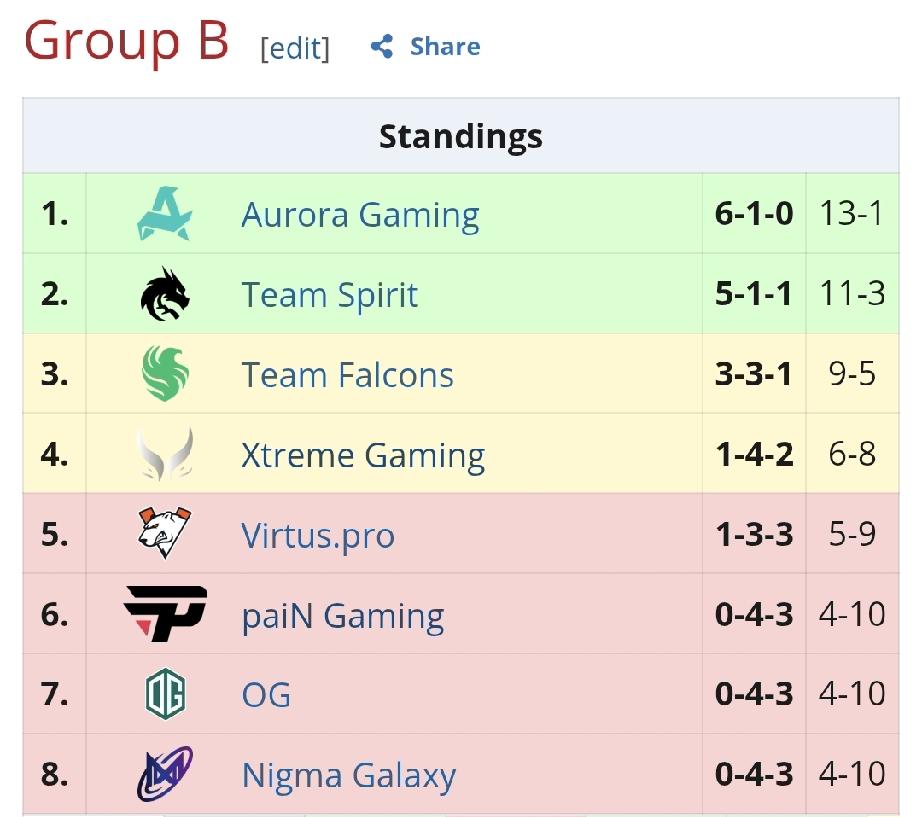Click the edit link for Group B
The height and width of the screenshot is (817, 922).
(x=294, y=48)
